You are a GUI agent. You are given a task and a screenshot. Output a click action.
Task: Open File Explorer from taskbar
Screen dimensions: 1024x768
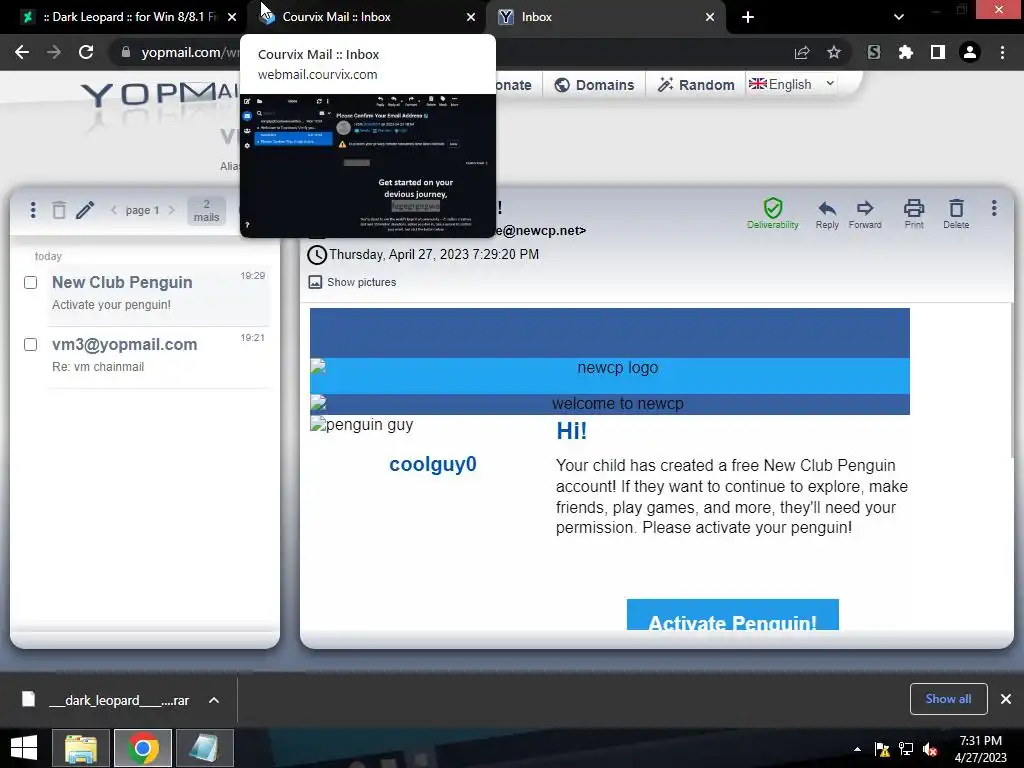tap(80, 748)
